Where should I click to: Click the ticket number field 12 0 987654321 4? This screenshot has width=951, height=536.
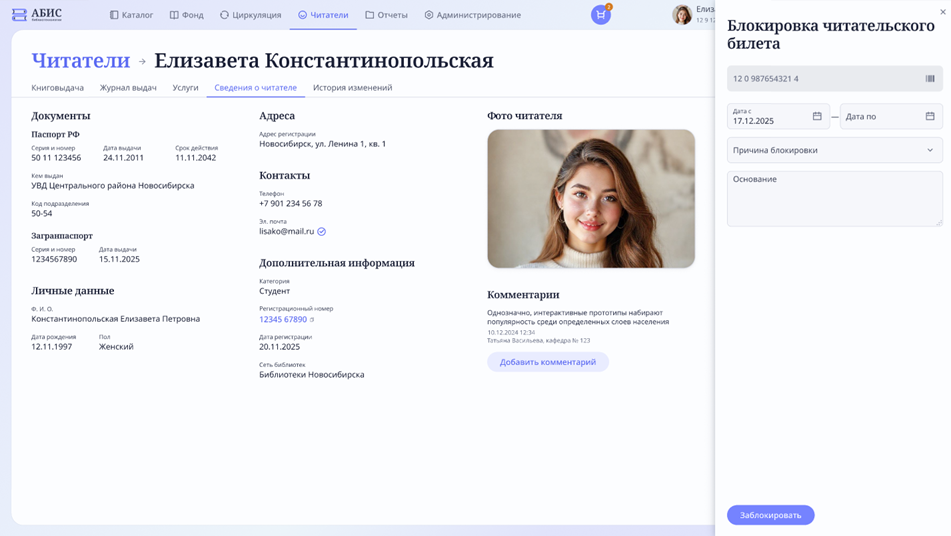click(x=835, y=78)
